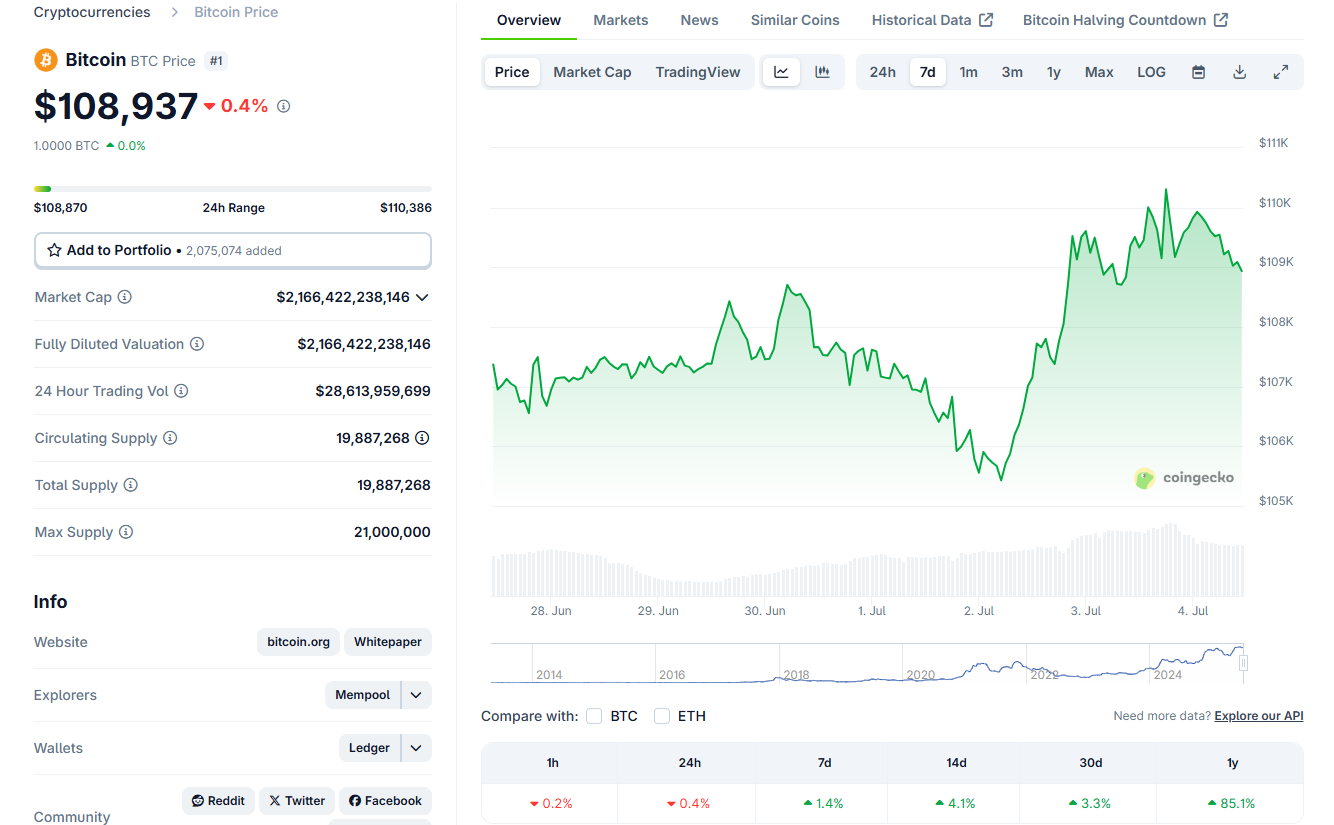Open the Explorers dropdown arrow
This screenshot has width=1334, height=825.
tap(417, 695)
